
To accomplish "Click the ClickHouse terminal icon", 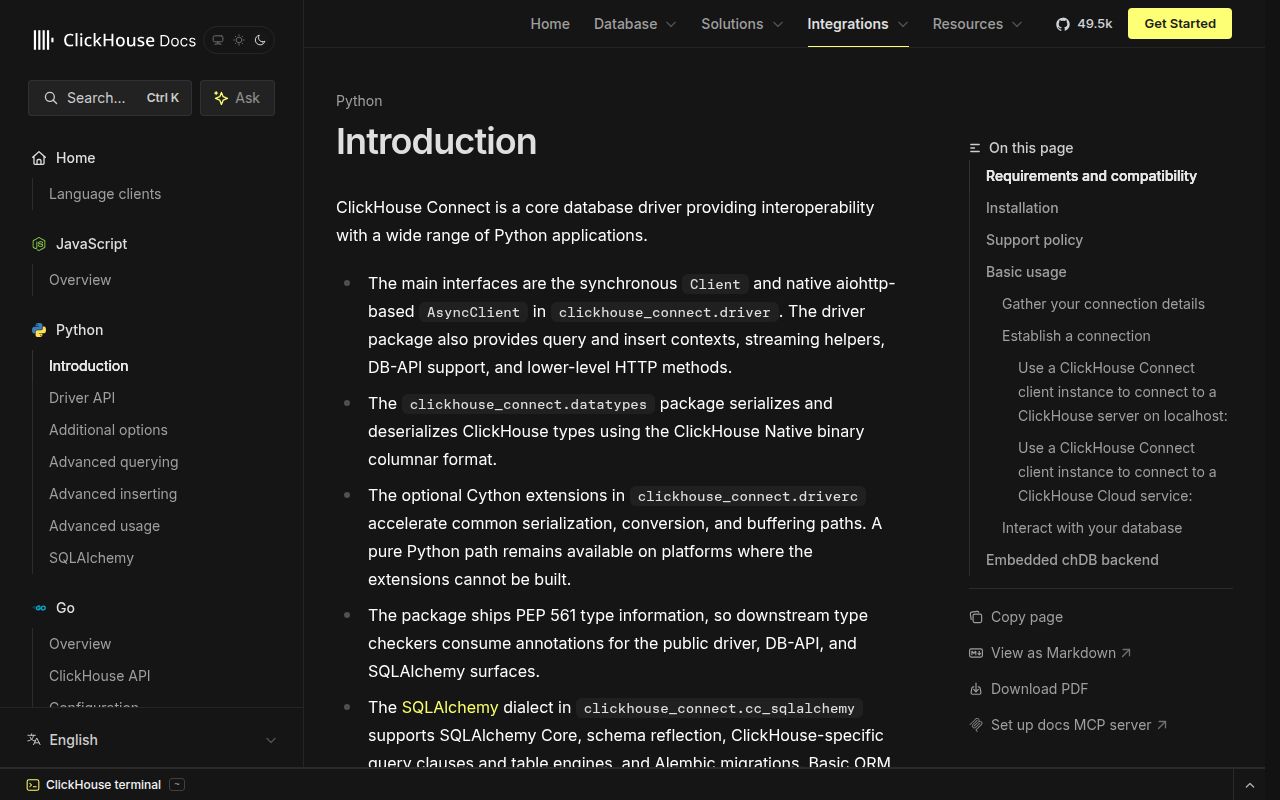I will [x=33, y=785].
